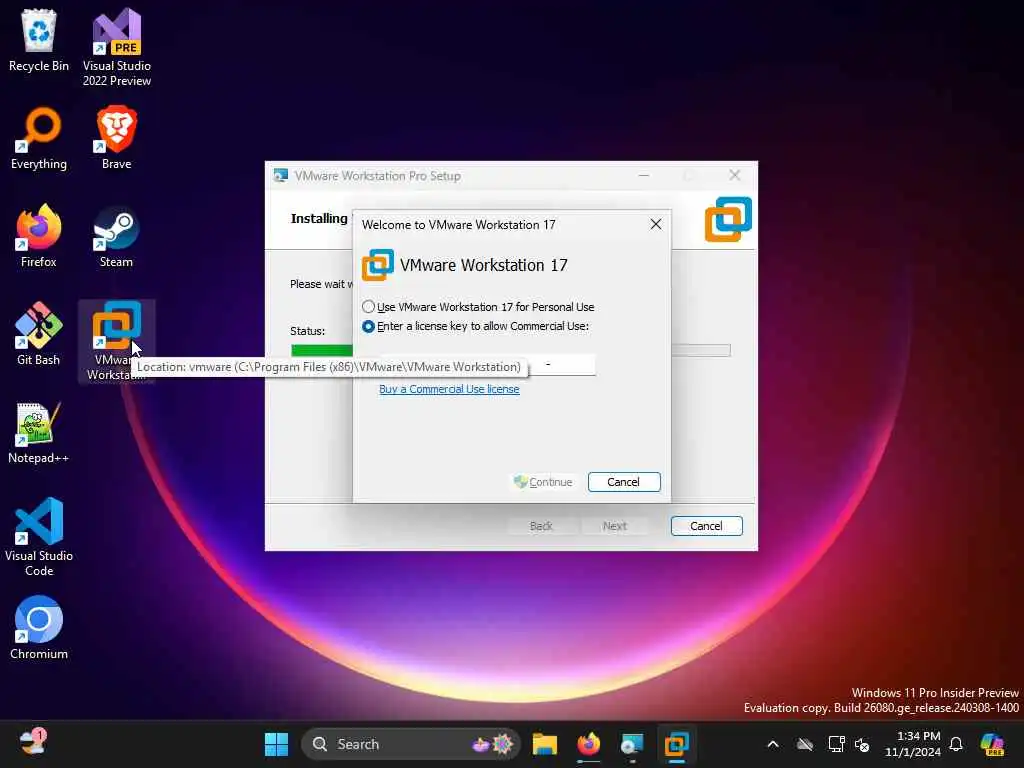1024x768 pixels.
Task: Select the Steam desktop shortcut
Action: [x=116, y=236]
